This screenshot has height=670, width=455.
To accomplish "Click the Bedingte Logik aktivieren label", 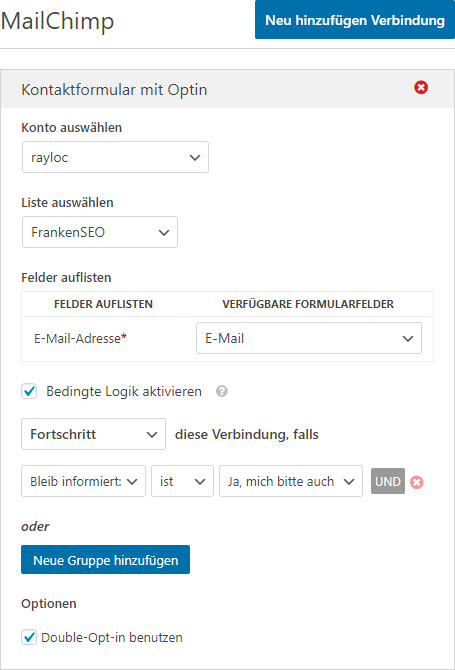I will 124,391.
